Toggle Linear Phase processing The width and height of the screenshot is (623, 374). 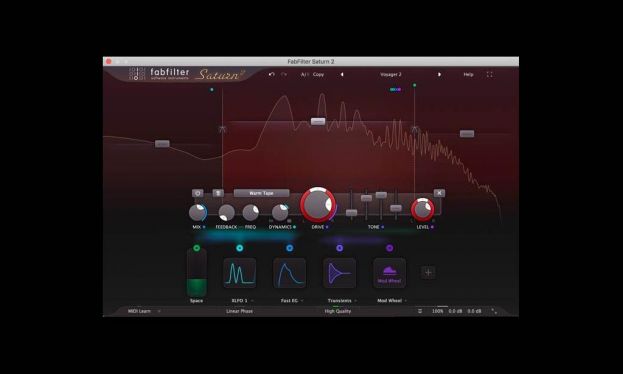[x=240, y=311]
